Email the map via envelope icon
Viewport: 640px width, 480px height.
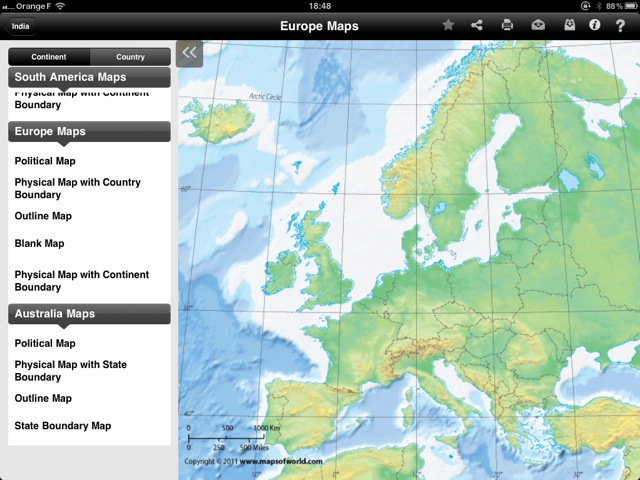tap(538, 25)
